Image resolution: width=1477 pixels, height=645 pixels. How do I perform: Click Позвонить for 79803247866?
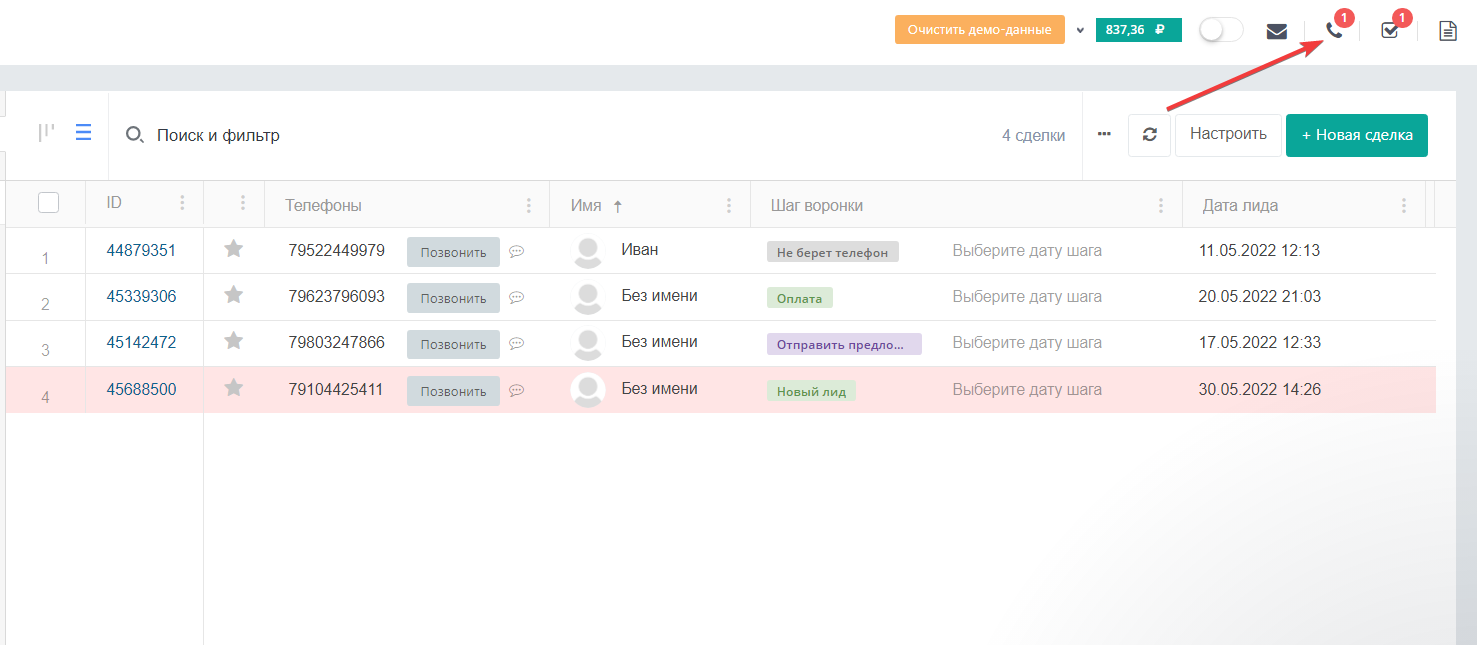click(453, 344)
